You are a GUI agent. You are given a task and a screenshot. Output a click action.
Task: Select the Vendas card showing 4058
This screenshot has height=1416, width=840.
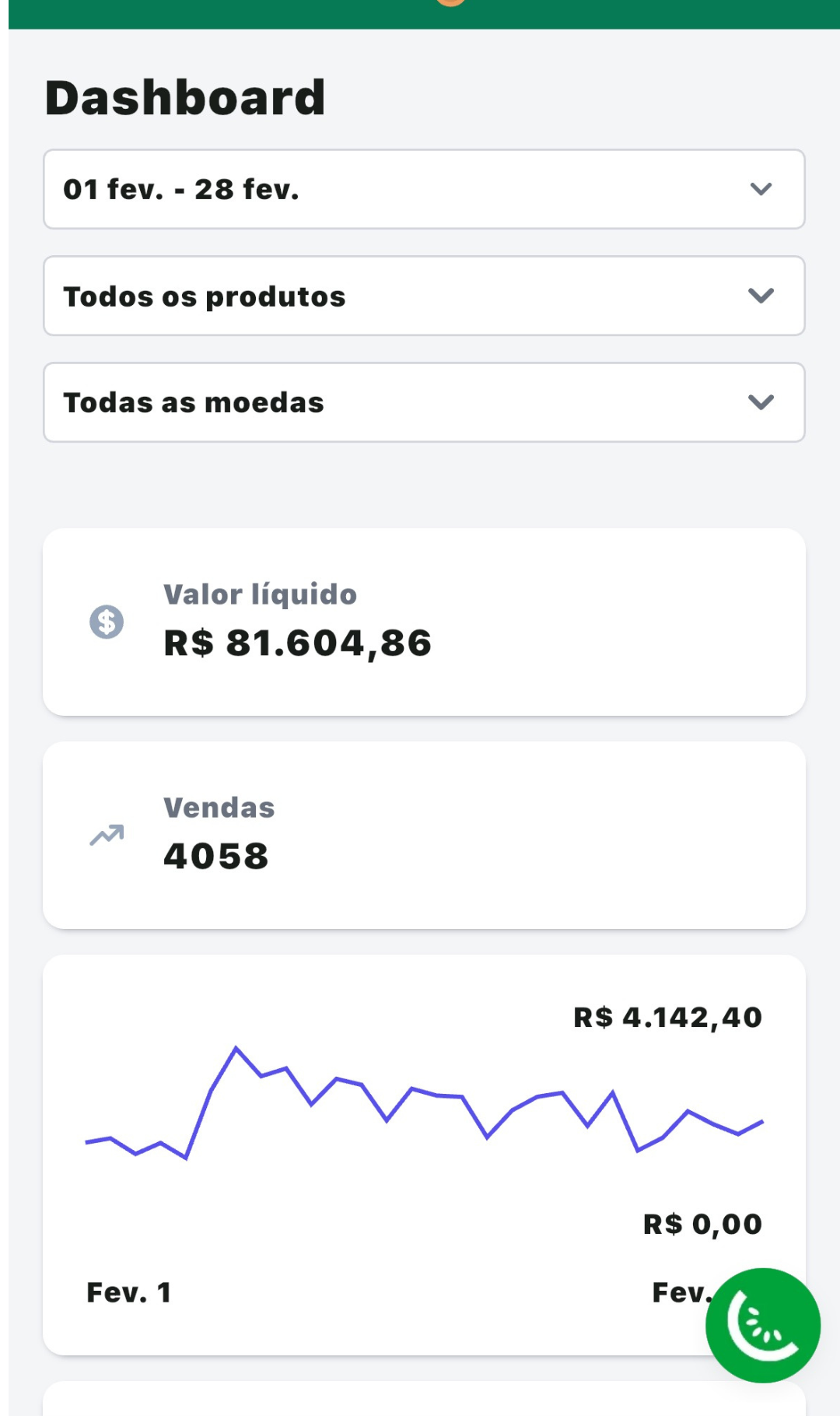(424, 835)
